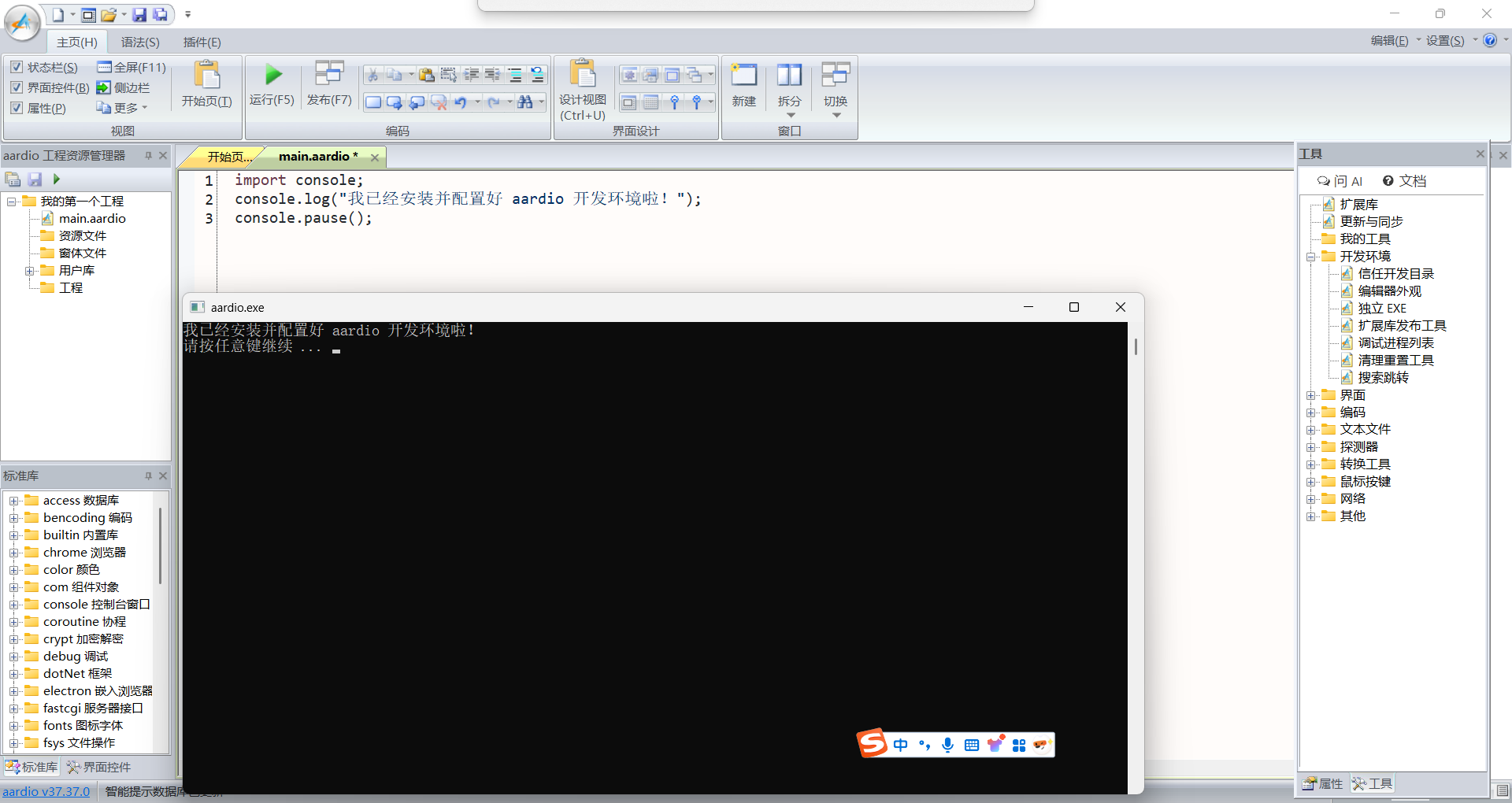Open the 更多 dropdown
Viewport: 1512px width, 803px height.
point(122,108)
